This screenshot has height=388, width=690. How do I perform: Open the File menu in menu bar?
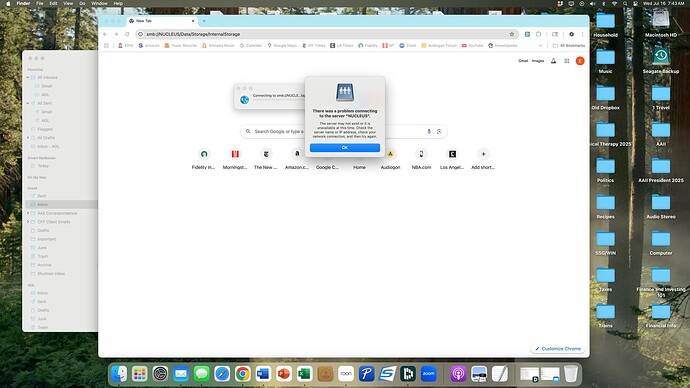(x=40, y=3)
